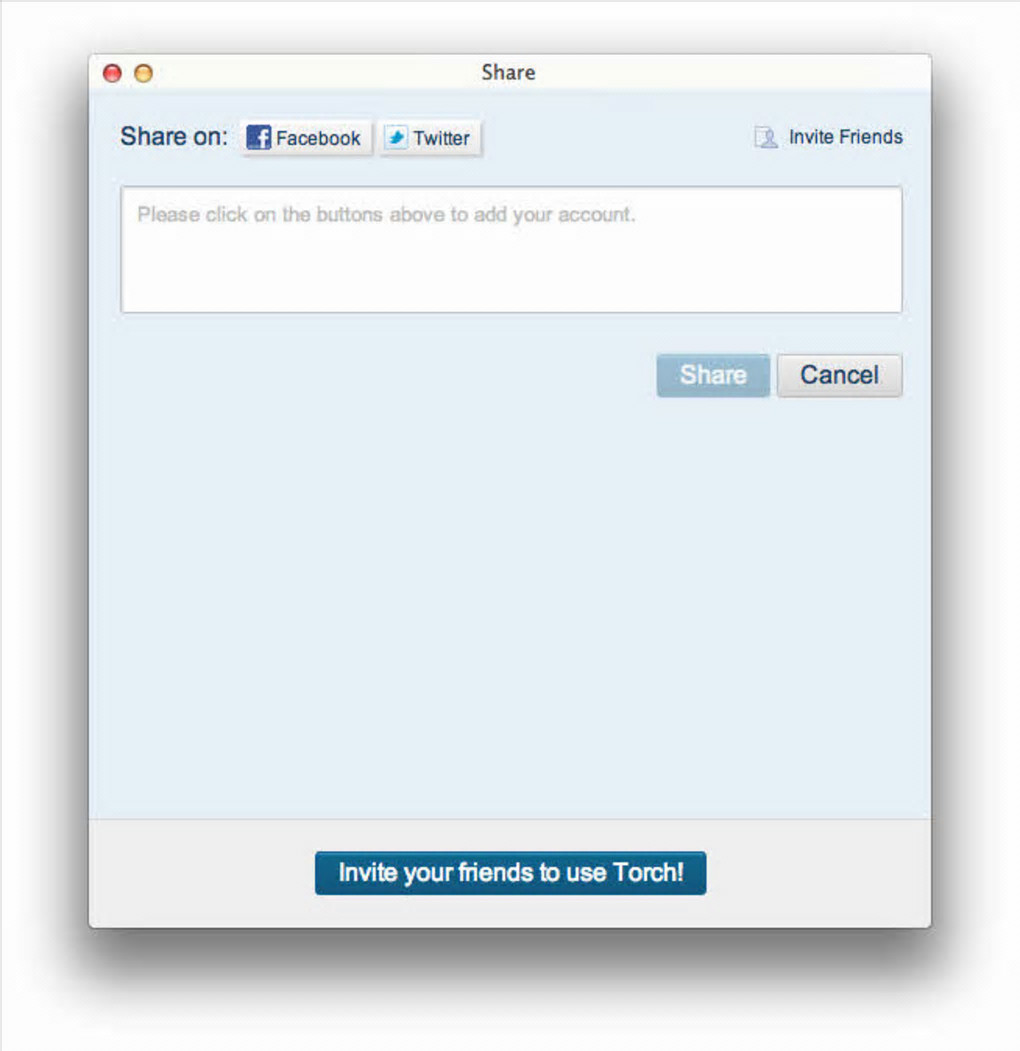Viewport: 1020px width, 1051px height.
Task: Click the faded Share button
Action: click(x=713, y=375)
